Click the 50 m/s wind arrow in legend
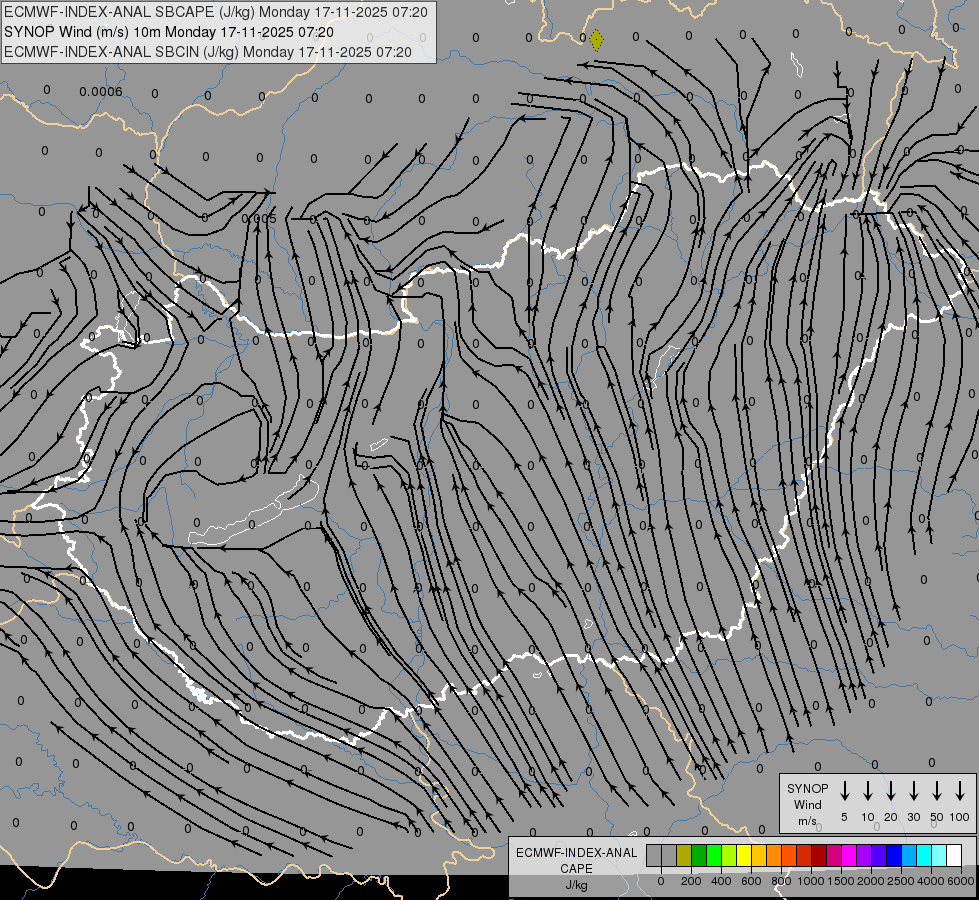Screen dimensions: 979x900 pos(937,790)
